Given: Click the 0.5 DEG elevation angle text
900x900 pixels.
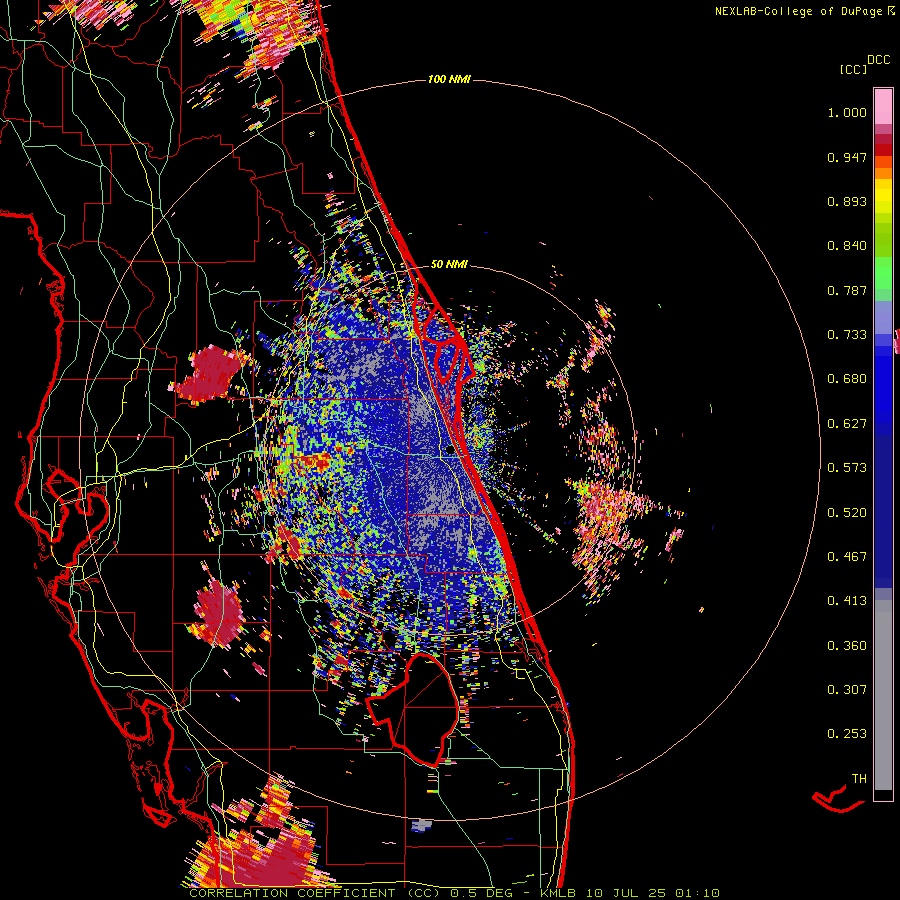Looking at the screenshot, I should 485,893.
